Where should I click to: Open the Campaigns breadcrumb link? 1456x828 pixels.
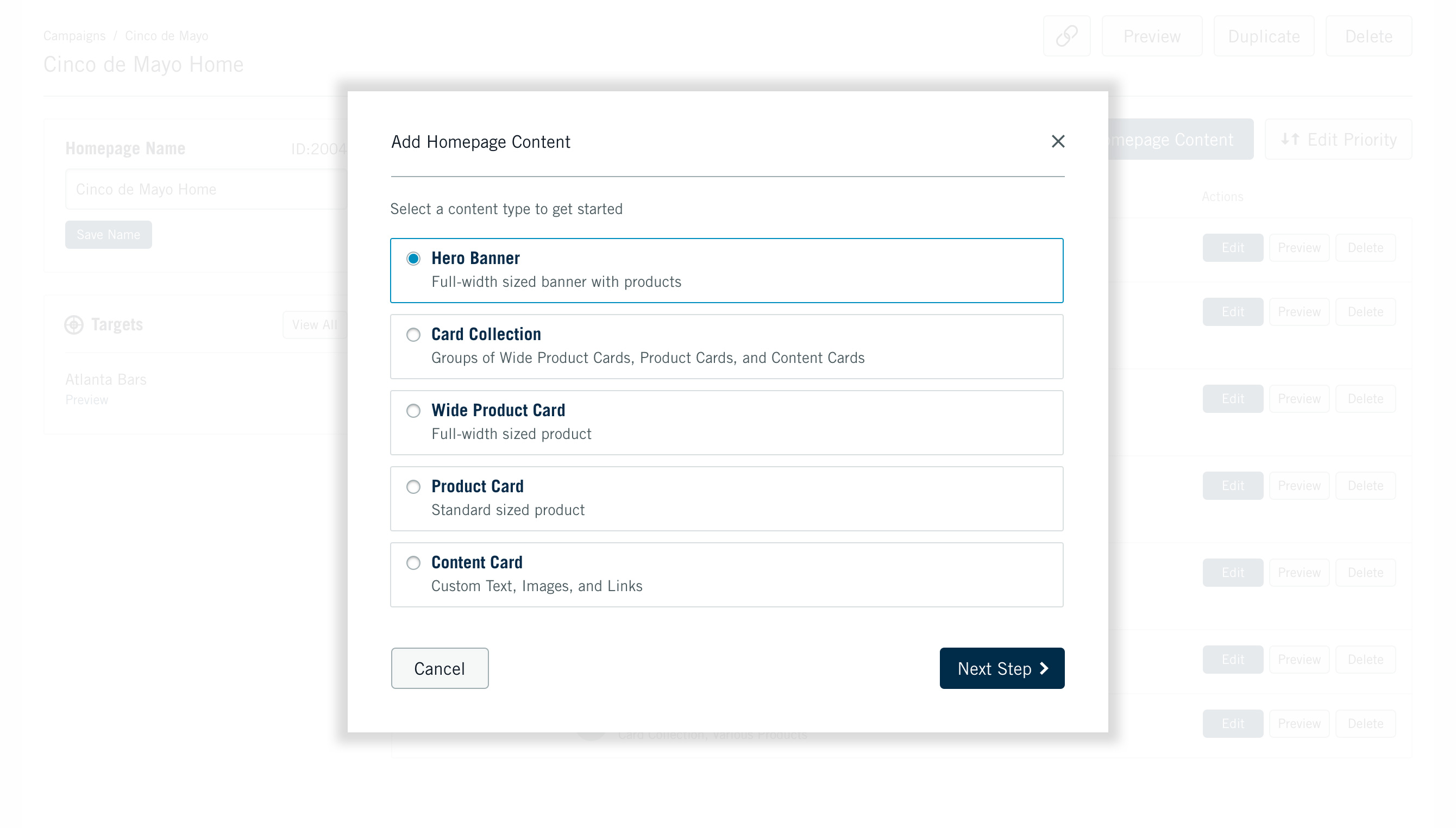pyautogui.click(x=74, y=36)
